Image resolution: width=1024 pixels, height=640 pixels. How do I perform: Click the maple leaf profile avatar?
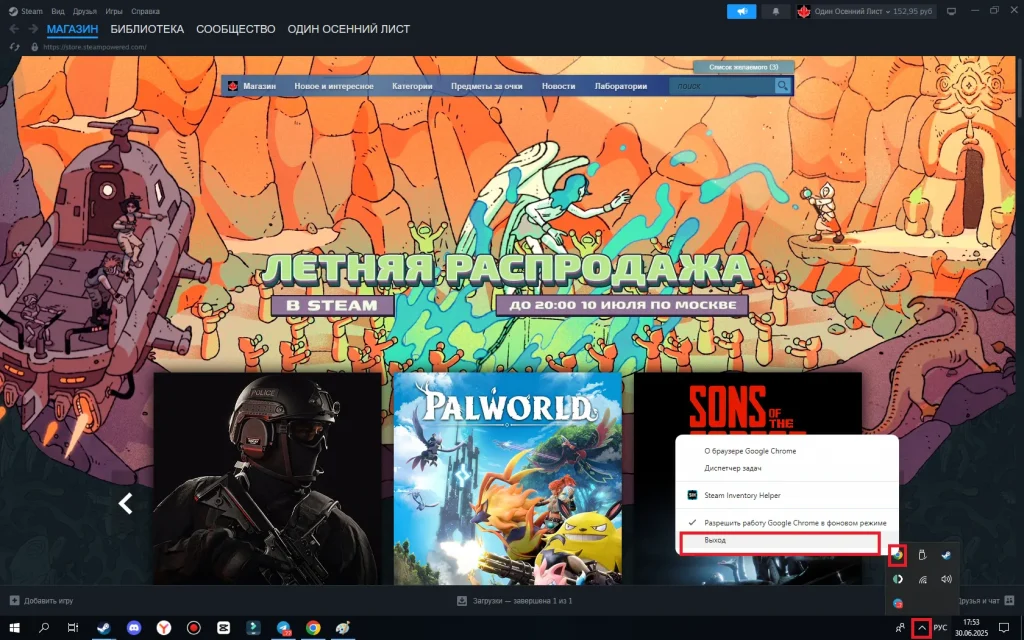pos(804,11)
